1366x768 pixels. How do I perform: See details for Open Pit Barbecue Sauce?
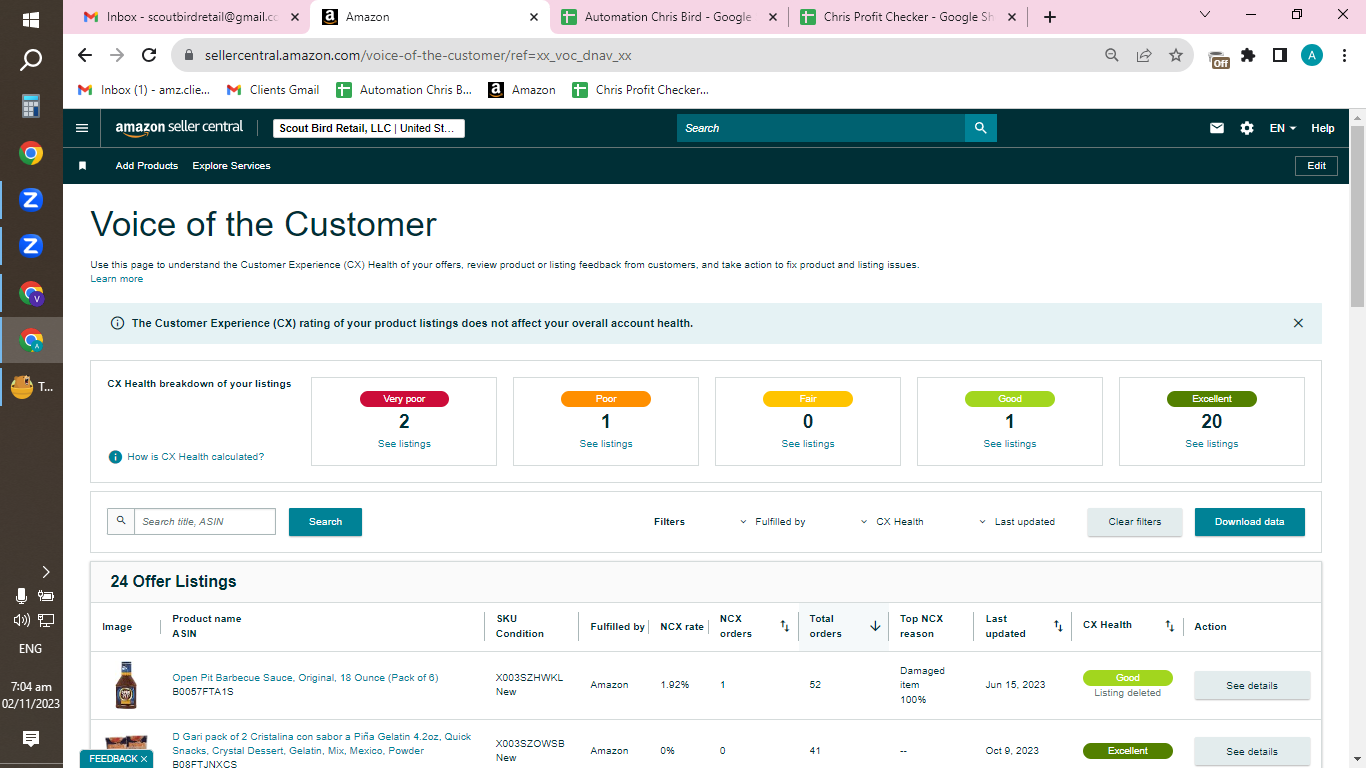pyautogui.click(x=1252, y=686)
